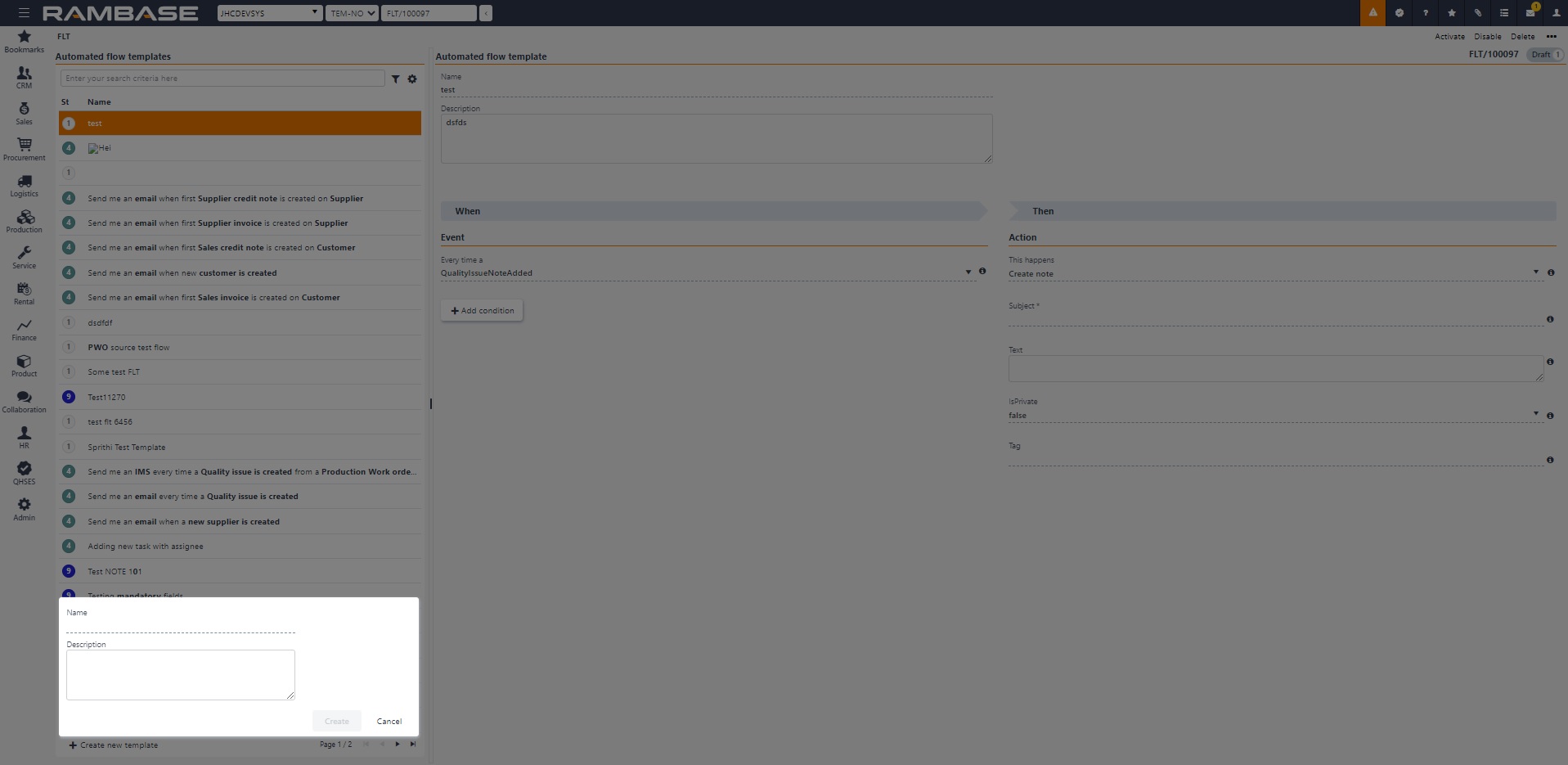The image size is (1568, 765).
Task: Click the Add condition button
Action: point(482,311)
